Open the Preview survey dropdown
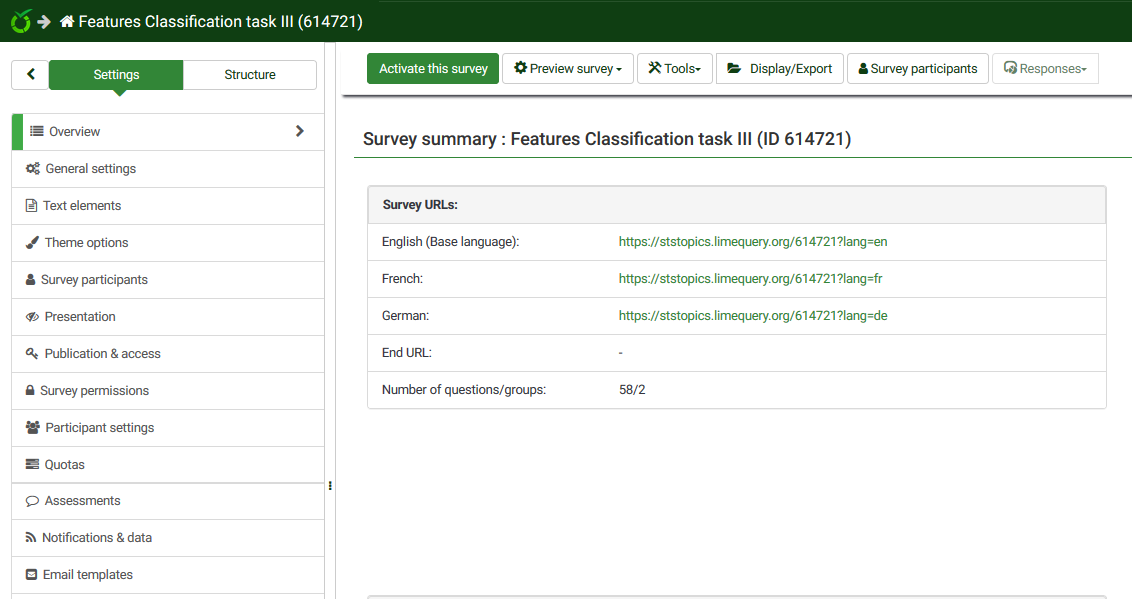The image size is (1132, 599). [567, 69]
